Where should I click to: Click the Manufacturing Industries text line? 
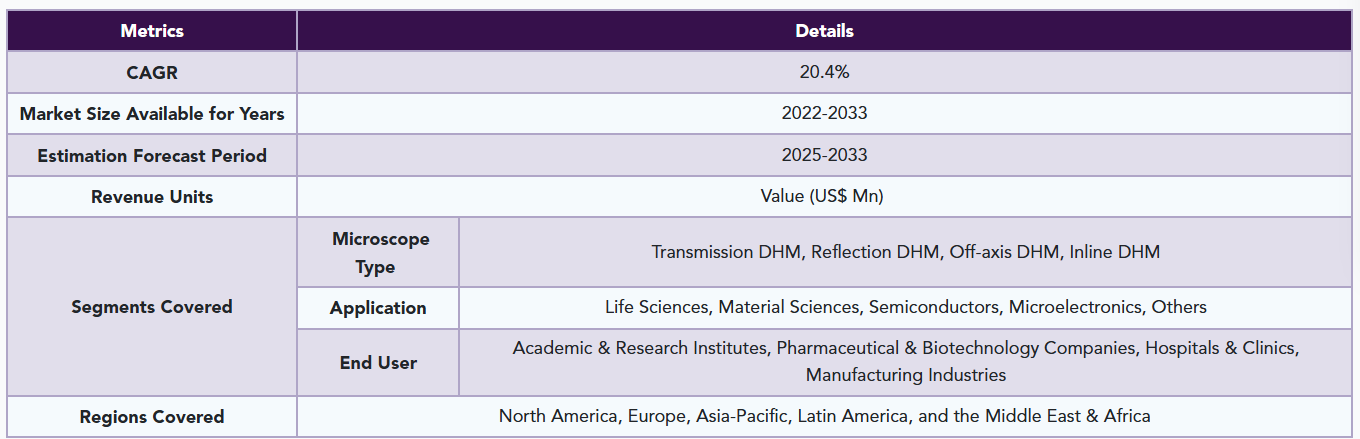coord(905,376)
